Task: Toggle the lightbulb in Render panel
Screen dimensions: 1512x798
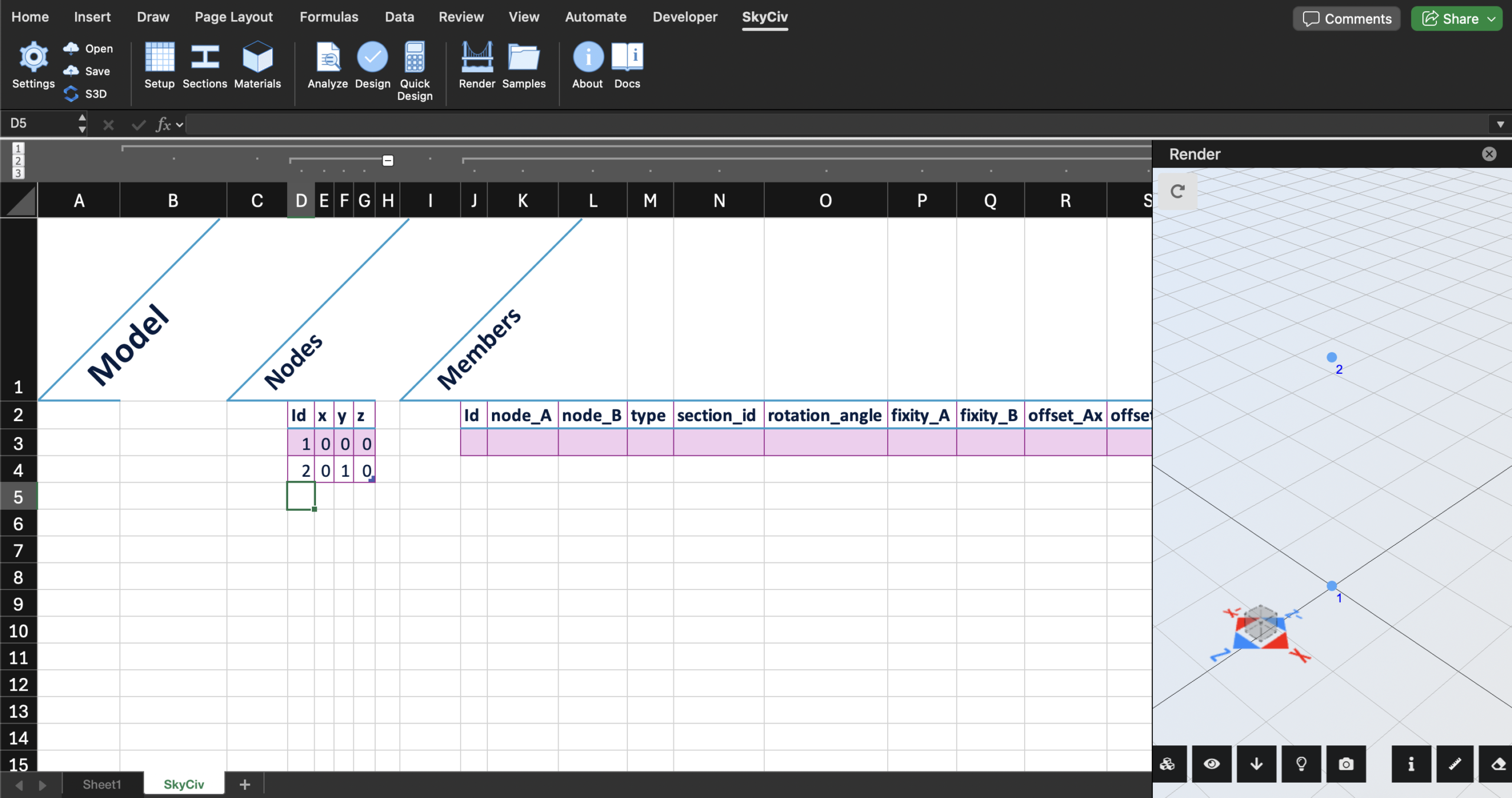Action: [x=1301, y=764]
